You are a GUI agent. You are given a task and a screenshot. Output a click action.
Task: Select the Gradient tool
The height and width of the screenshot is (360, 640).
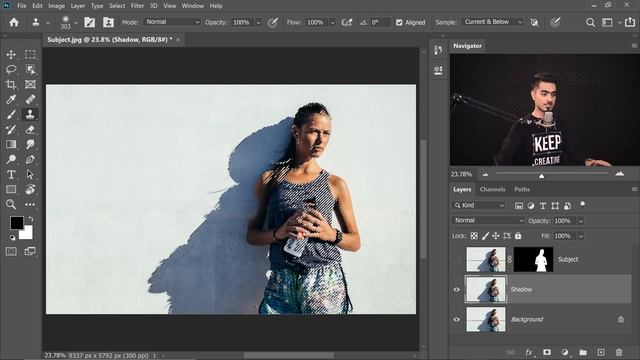11,144
